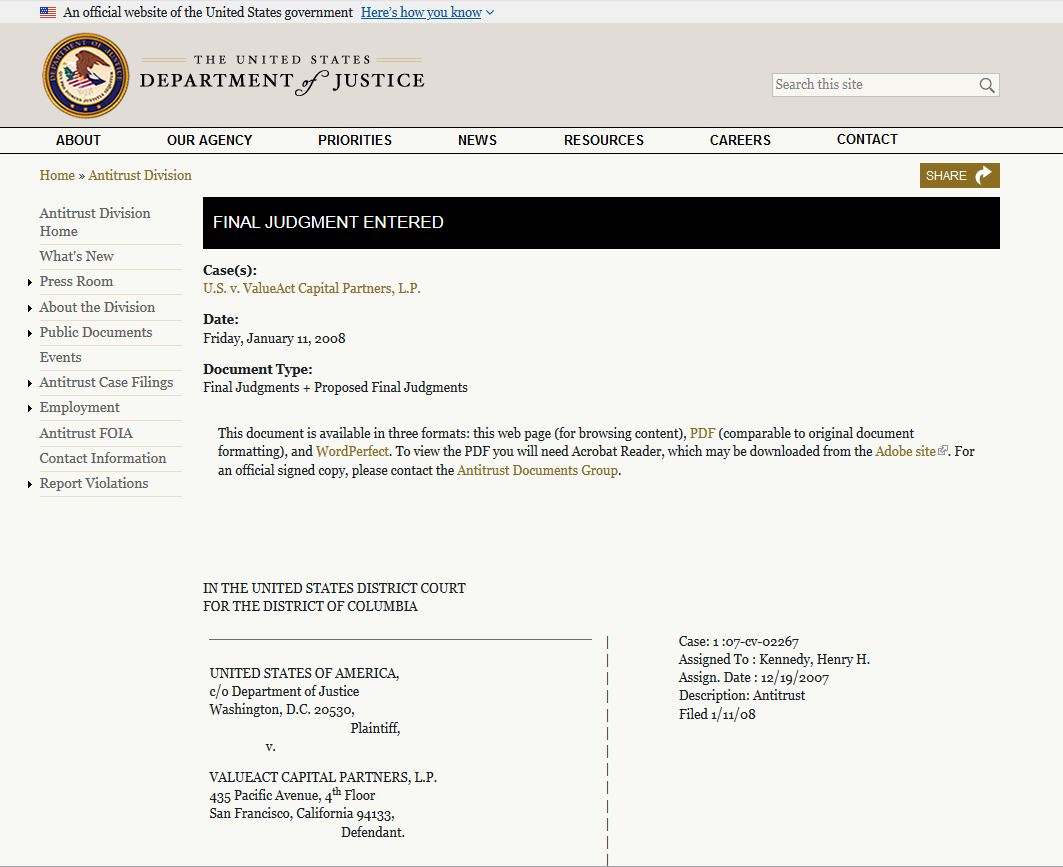Open the WordPerfect format link

coord(352,451)
